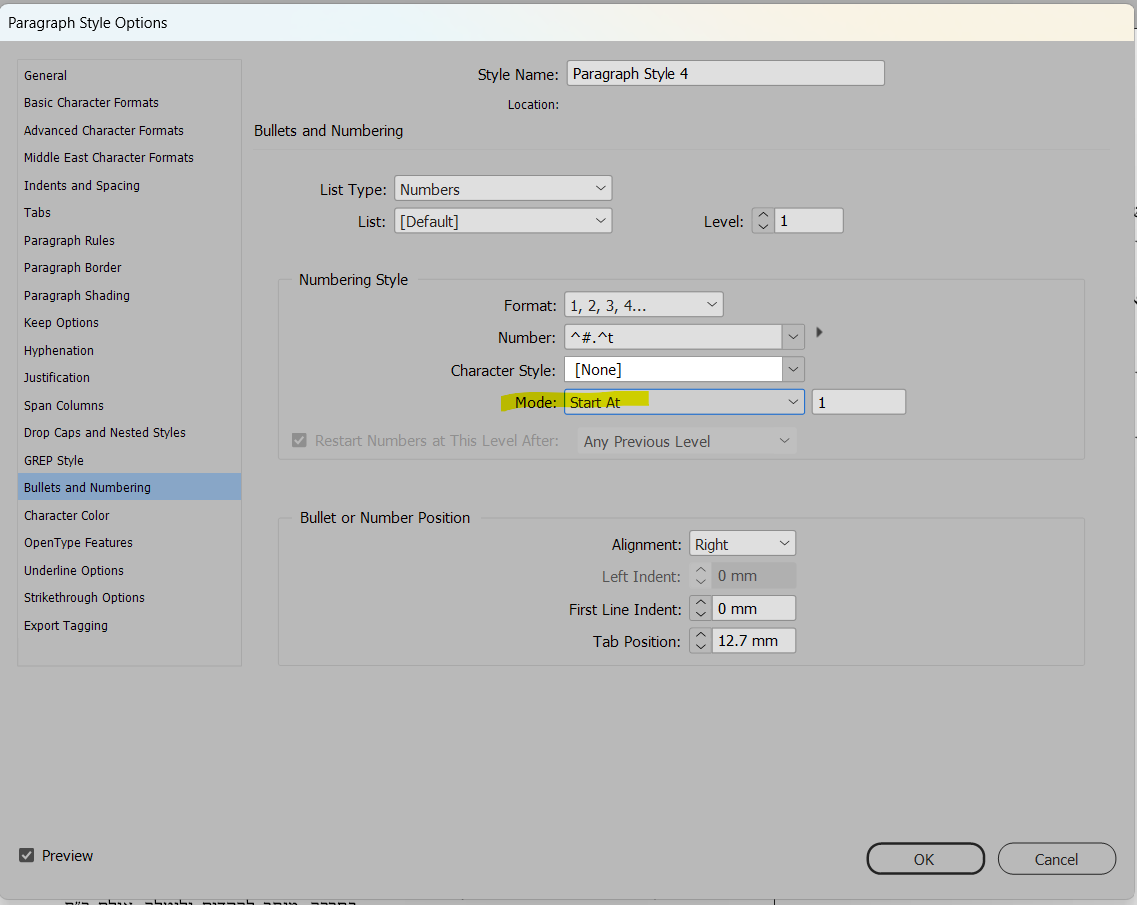Click the OK button
Screen dimensions: 1137x905
tap(925, 859)
